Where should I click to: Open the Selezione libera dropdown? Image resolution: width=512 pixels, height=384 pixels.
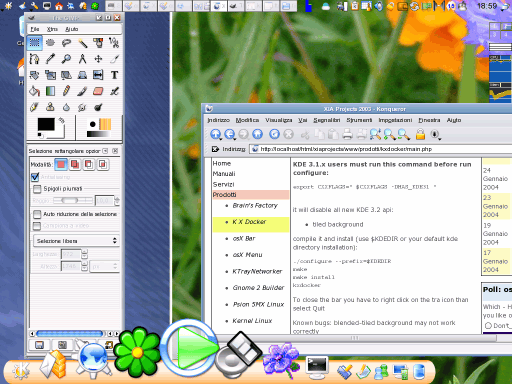[76, 241]
